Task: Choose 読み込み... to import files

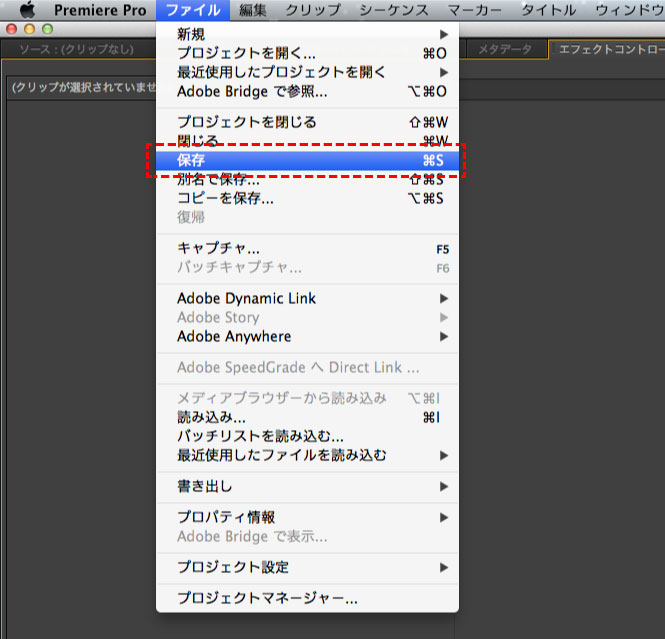Action: [307, 418]
